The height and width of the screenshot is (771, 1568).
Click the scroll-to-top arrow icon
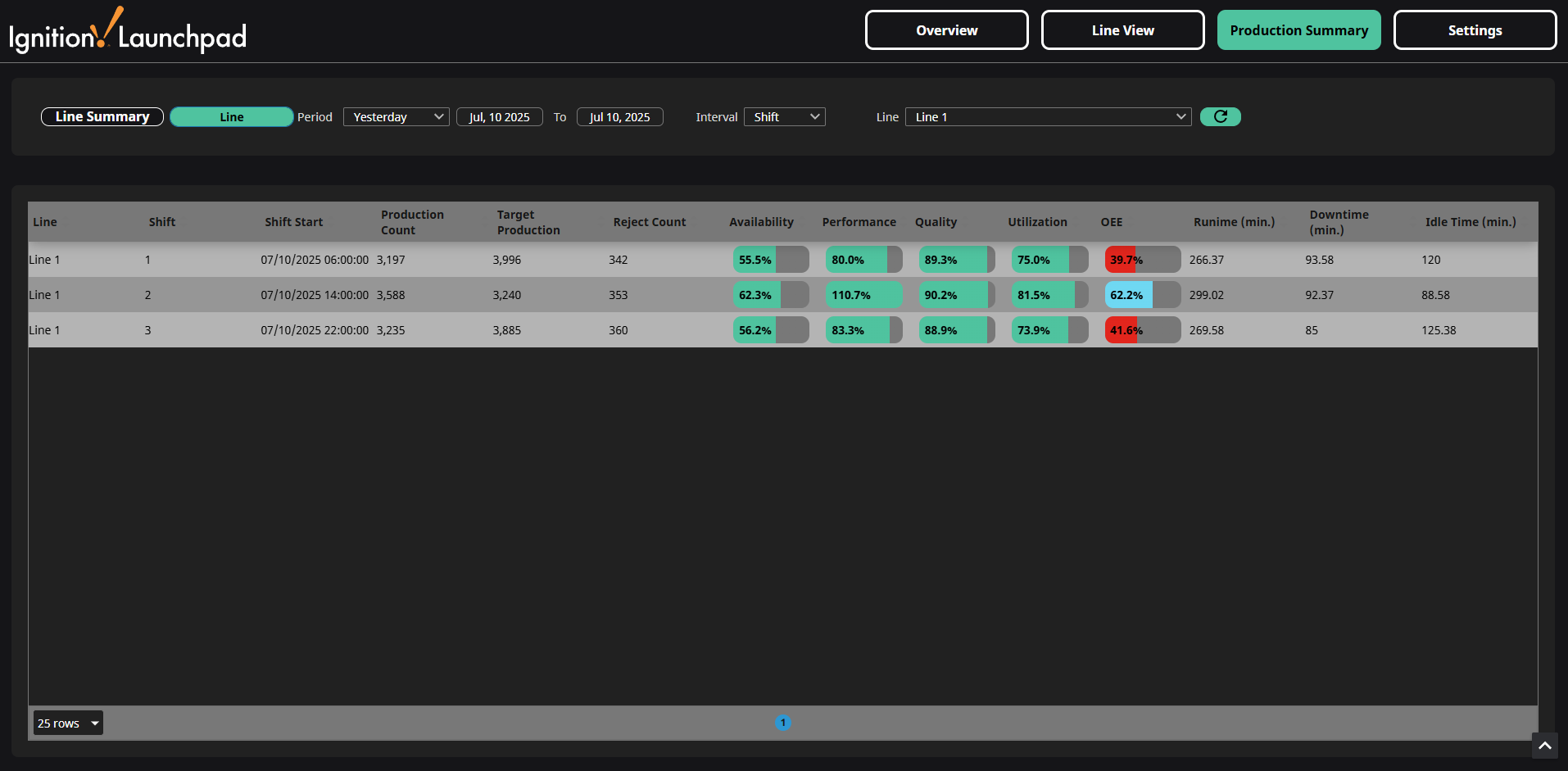pos(1544,746)
